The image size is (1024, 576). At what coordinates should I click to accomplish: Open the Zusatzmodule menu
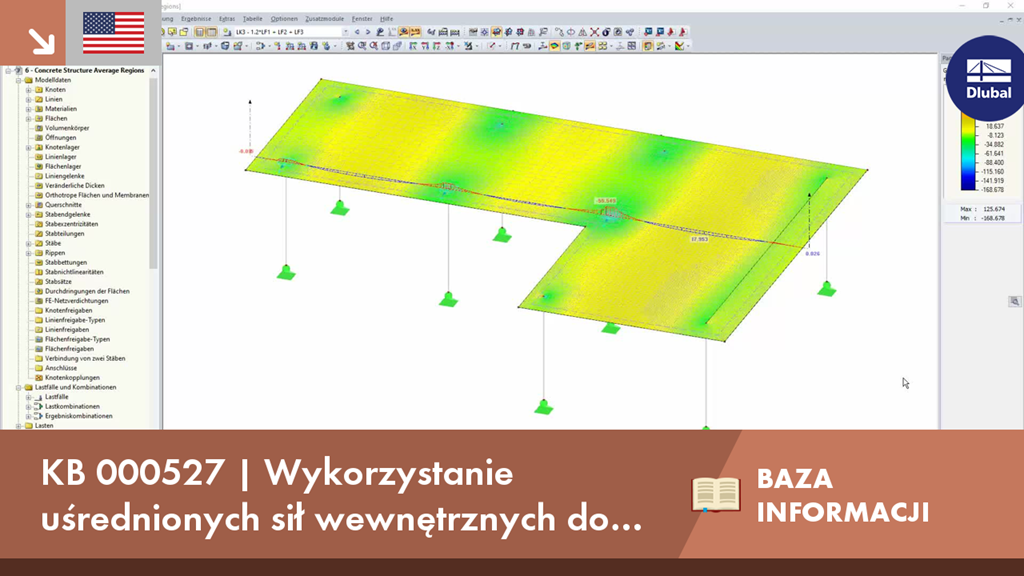325,19
